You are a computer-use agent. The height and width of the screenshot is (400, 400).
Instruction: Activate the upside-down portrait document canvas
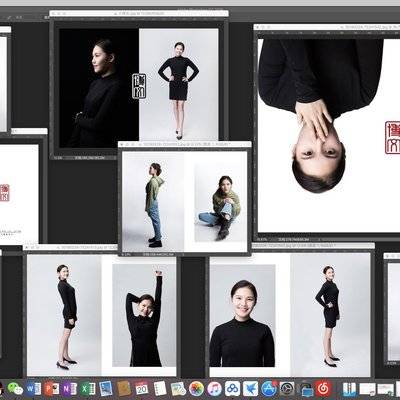(x=329, y=135)
